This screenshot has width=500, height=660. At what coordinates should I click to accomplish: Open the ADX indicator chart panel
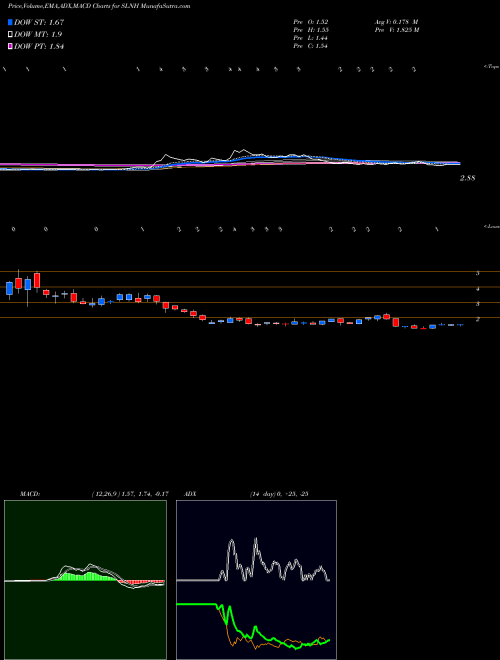(x=256, y=580)
